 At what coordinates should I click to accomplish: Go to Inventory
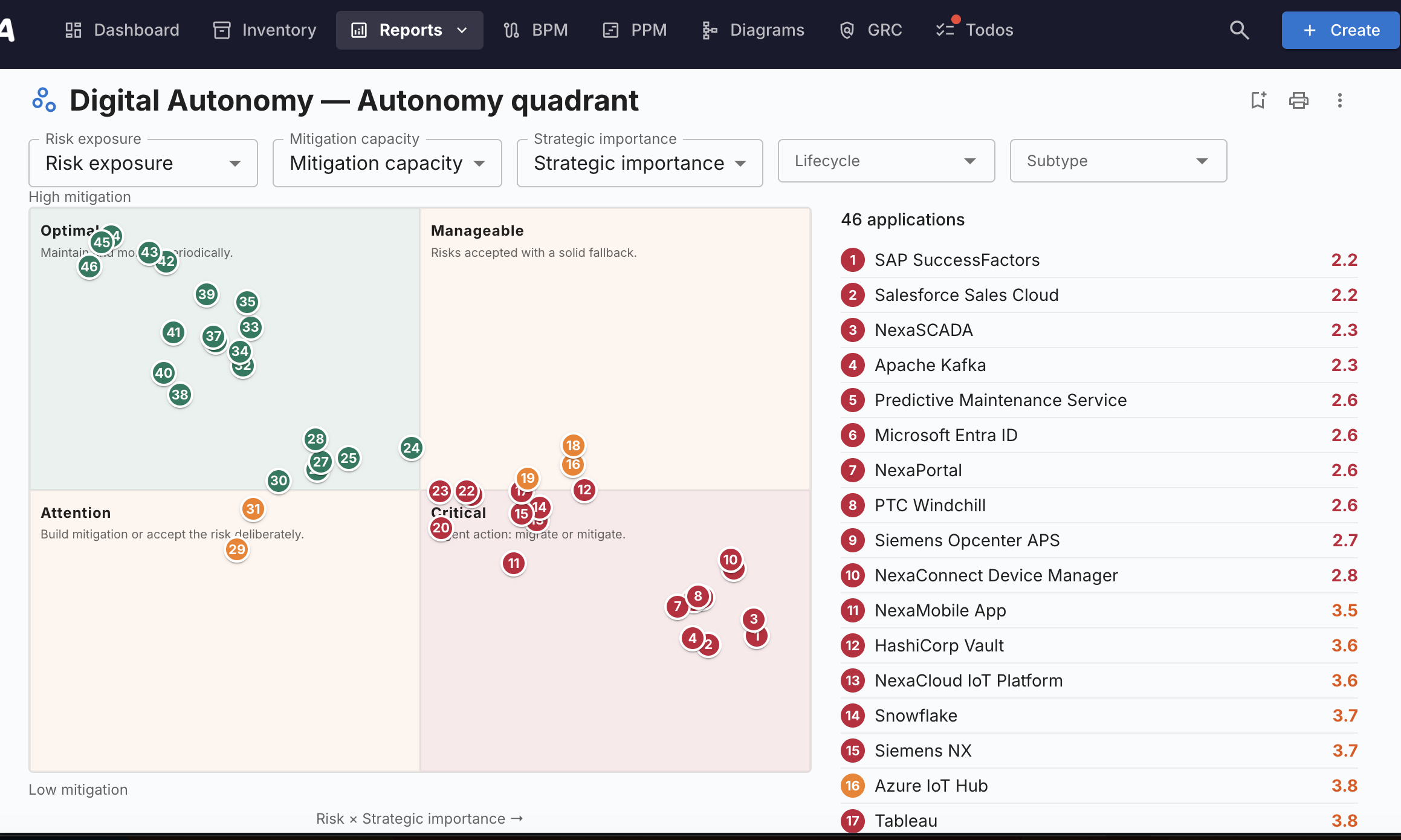[x=265, y=30]
